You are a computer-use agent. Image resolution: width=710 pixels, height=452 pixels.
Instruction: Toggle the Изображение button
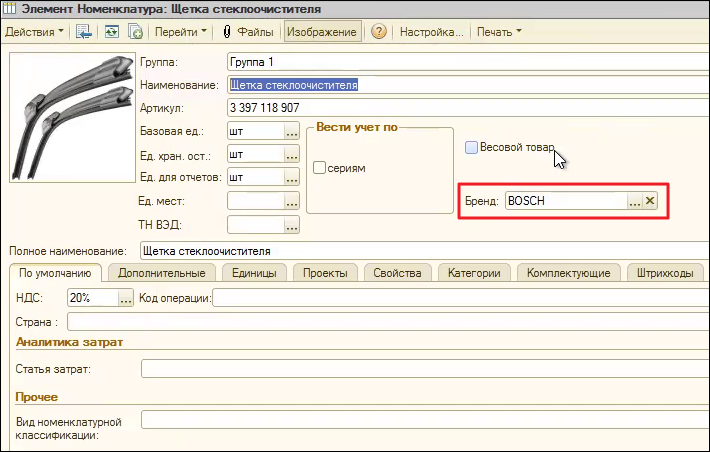click(x=322, y=32)
